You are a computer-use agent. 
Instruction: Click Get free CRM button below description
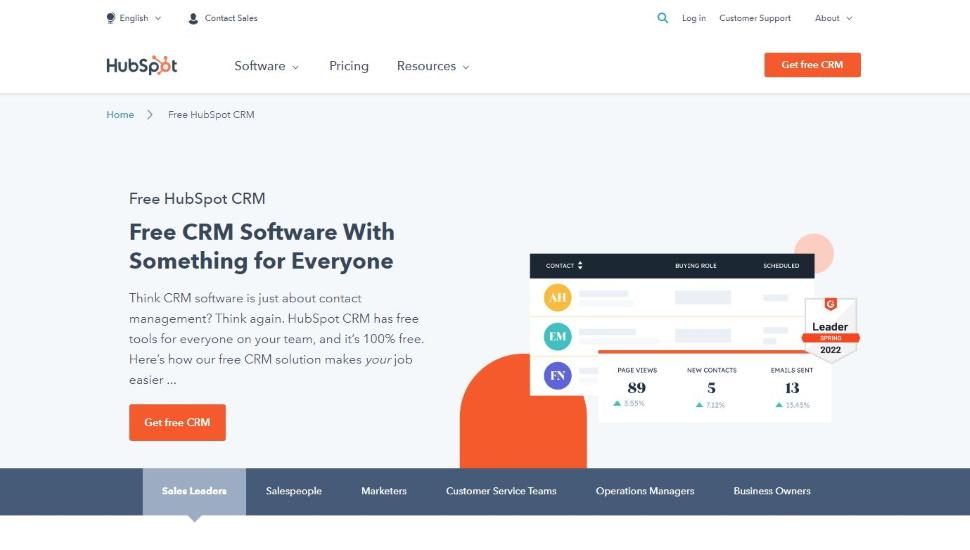coord(177,423)
